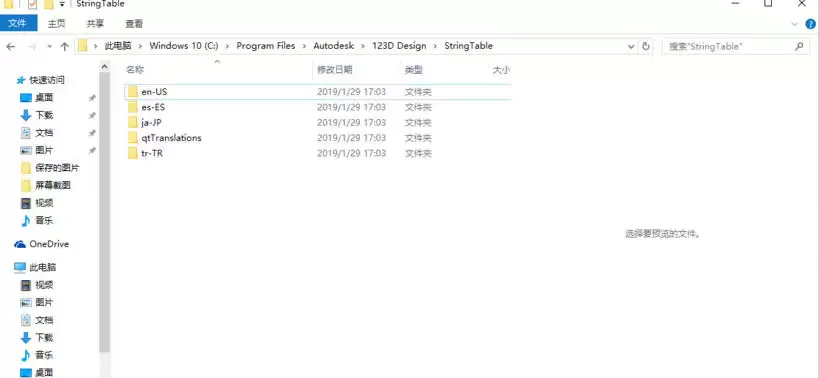This screenshot has height=378, width=819.
Task: Select the es-ES folder icon
Action: (x=132, y=107)
